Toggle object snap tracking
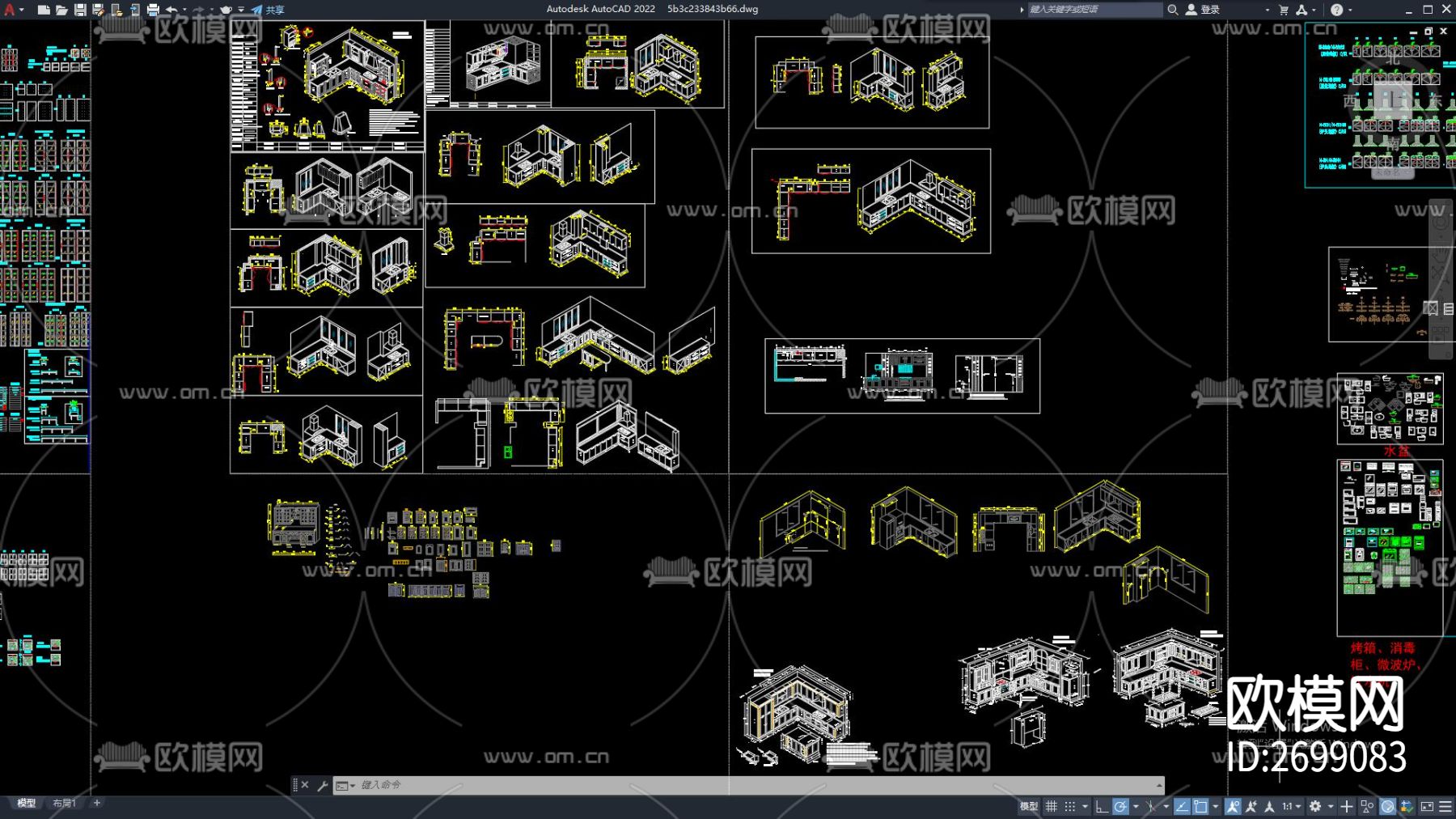1456x819 pixels. (x=1182, y=806)
